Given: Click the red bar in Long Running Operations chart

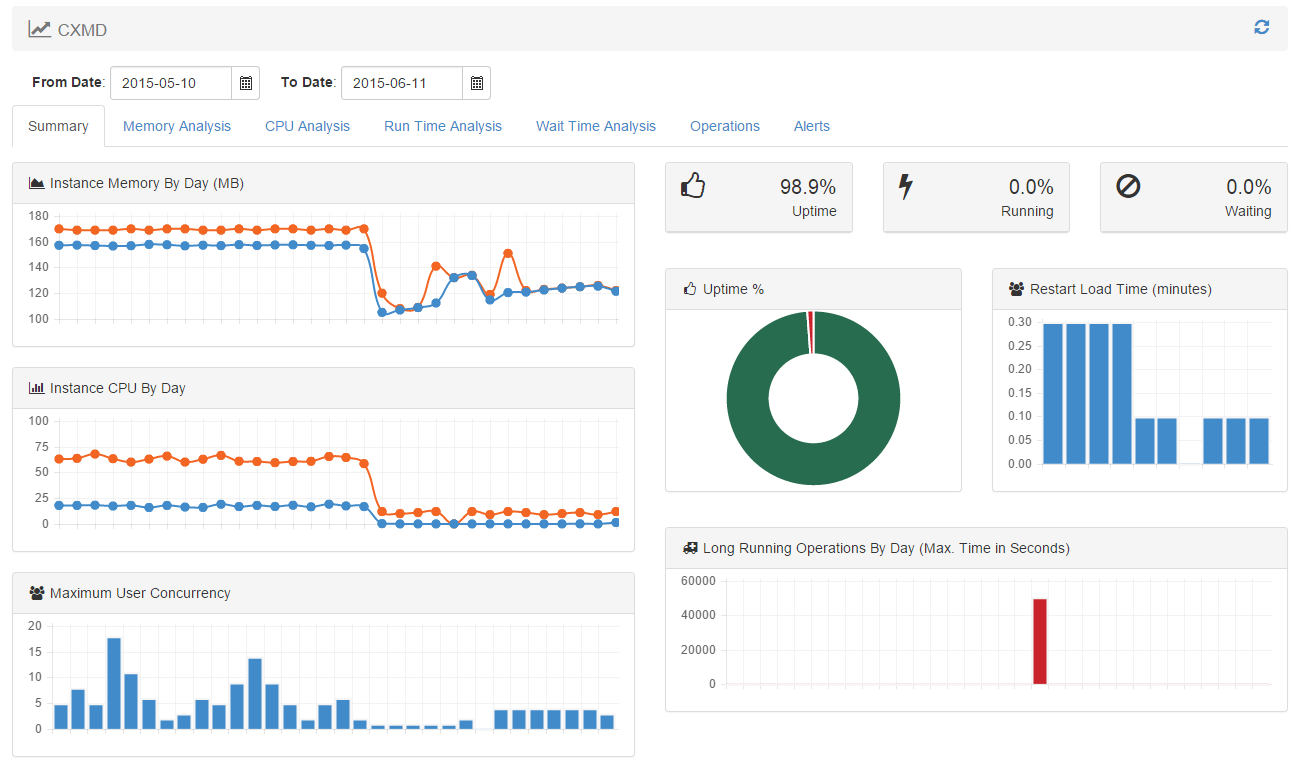Looking at the screenshot, I should (x=1040, y=641).
